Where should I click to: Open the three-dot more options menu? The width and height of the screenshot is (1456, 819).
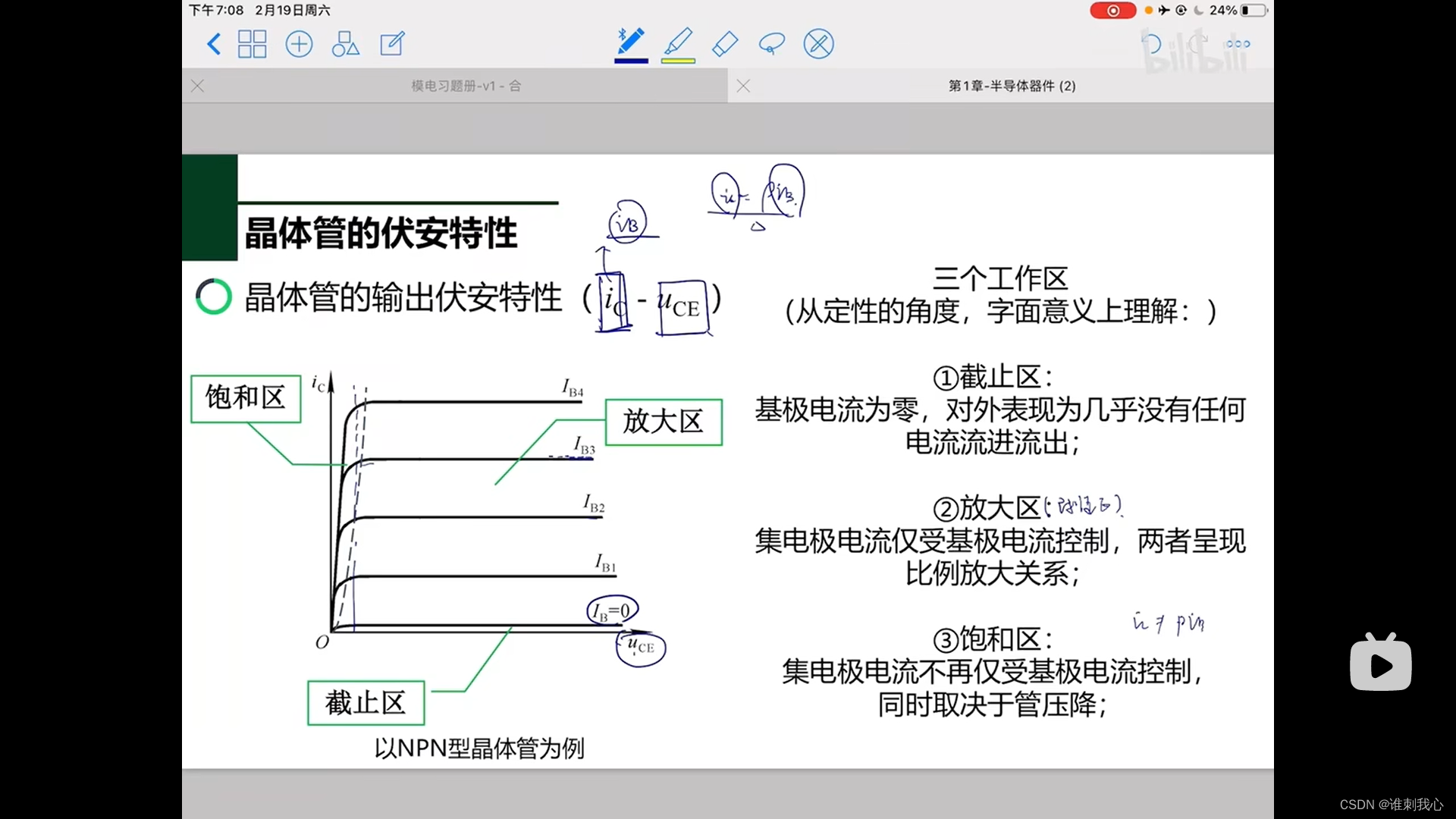coord(1238,44)
